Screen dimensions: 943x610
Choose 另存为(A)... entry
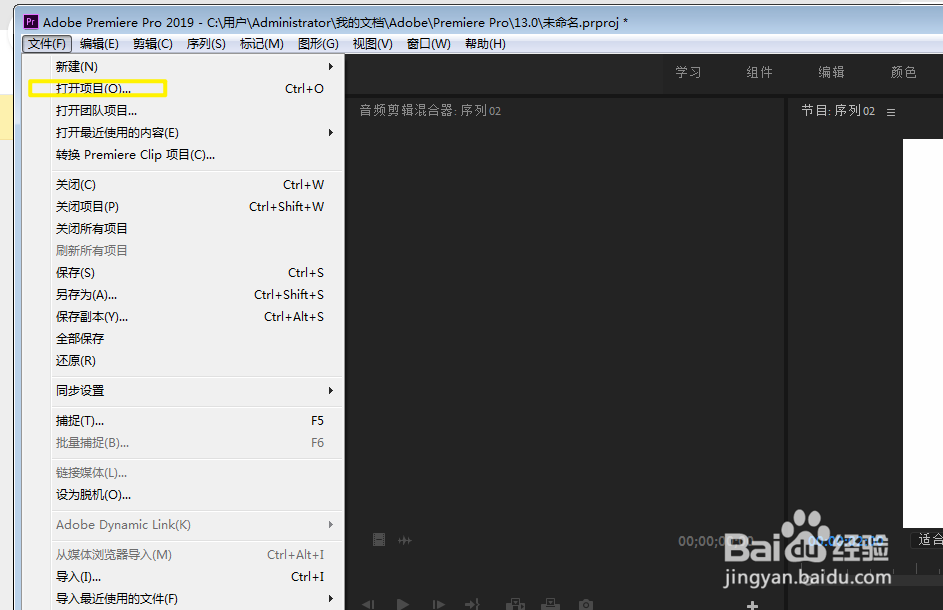point(183,295)
